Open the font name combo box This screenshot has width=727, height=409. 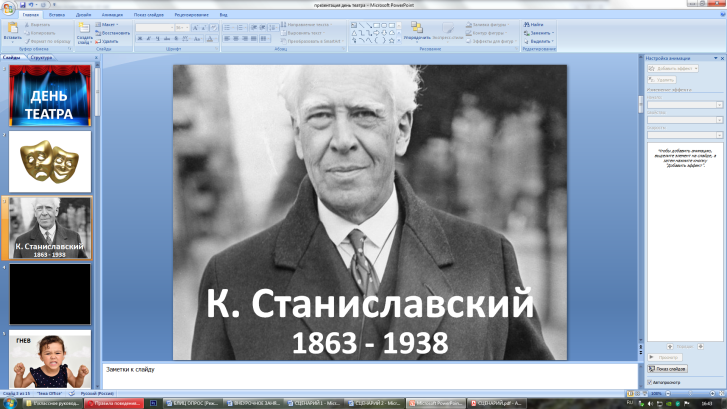pos(155,25)
